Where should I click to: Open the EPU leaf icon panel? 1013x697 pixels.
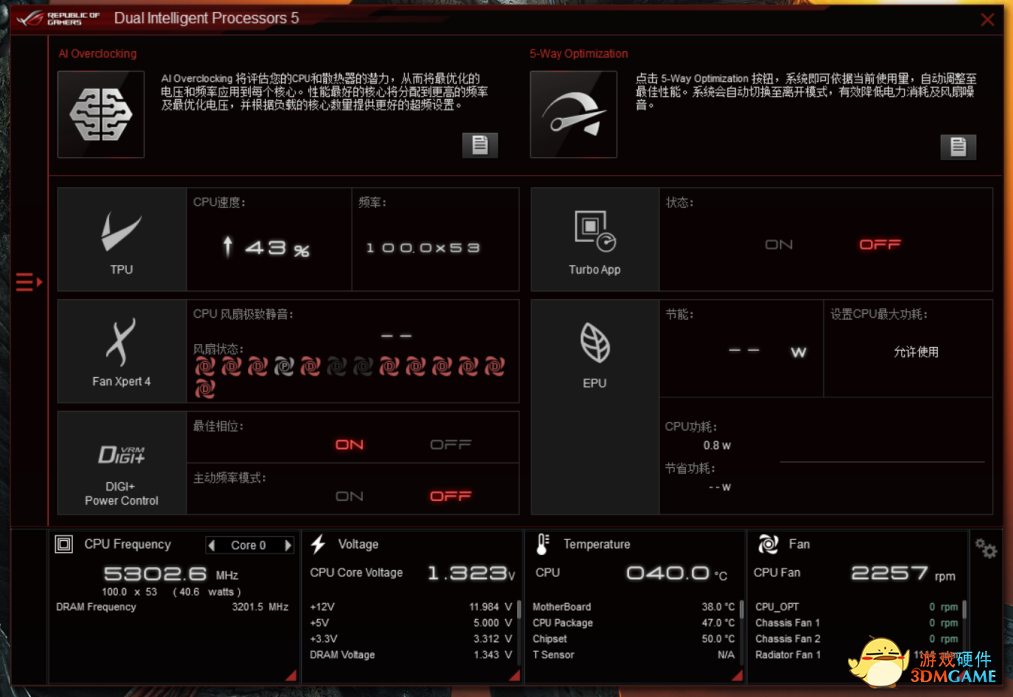tap(594, 351)
